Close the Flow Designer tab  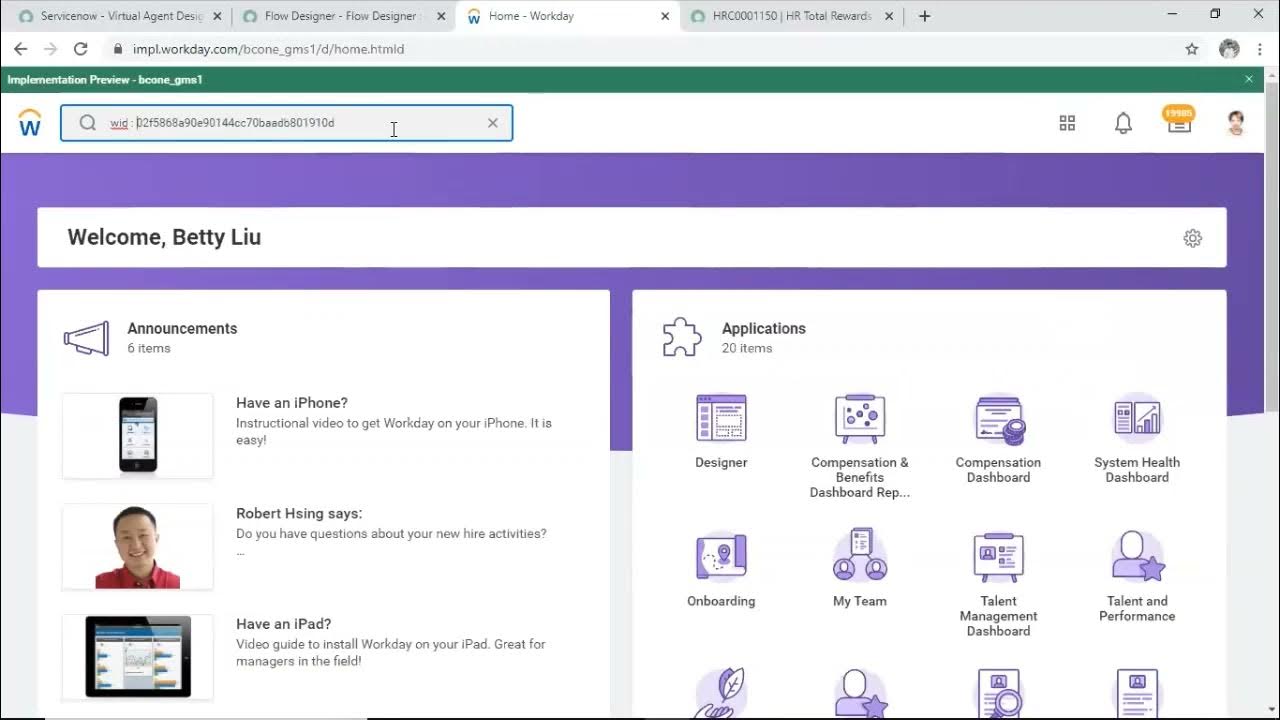pyautogui.click(x=441, y=16)
